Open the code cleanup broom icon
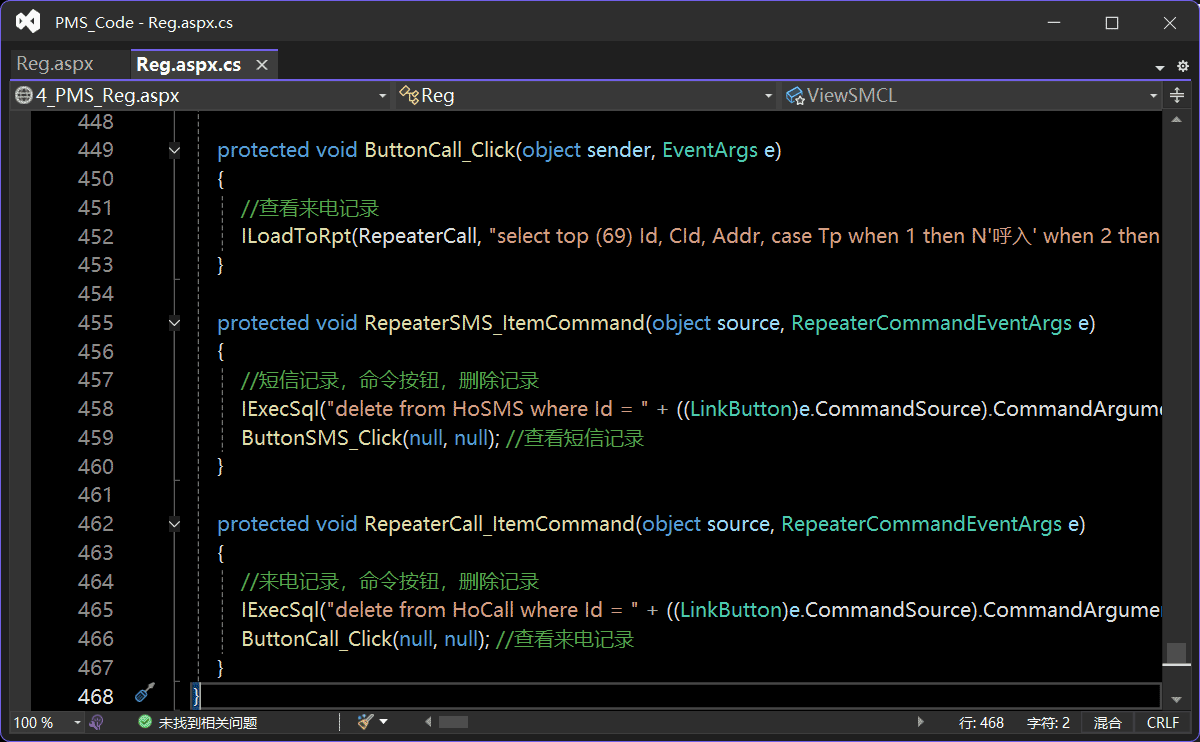Image resolution: width=1200 pixels, height=742 pixels. (366, 721)
